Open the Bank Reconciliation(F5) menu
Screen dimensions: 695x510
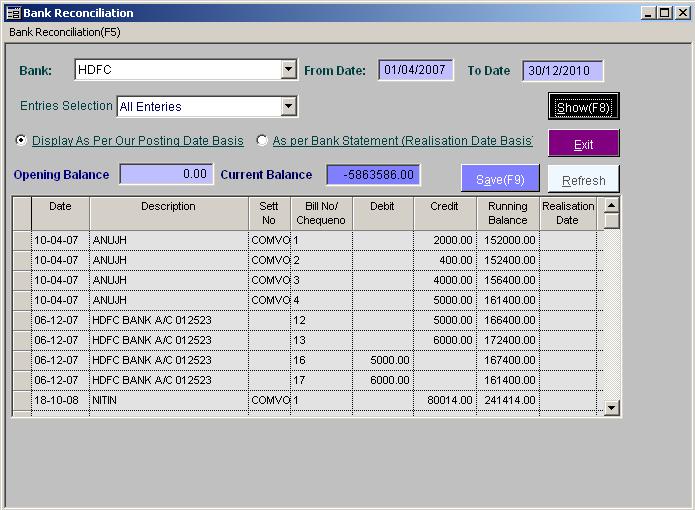pyautogui.click(x=65, y=32)
